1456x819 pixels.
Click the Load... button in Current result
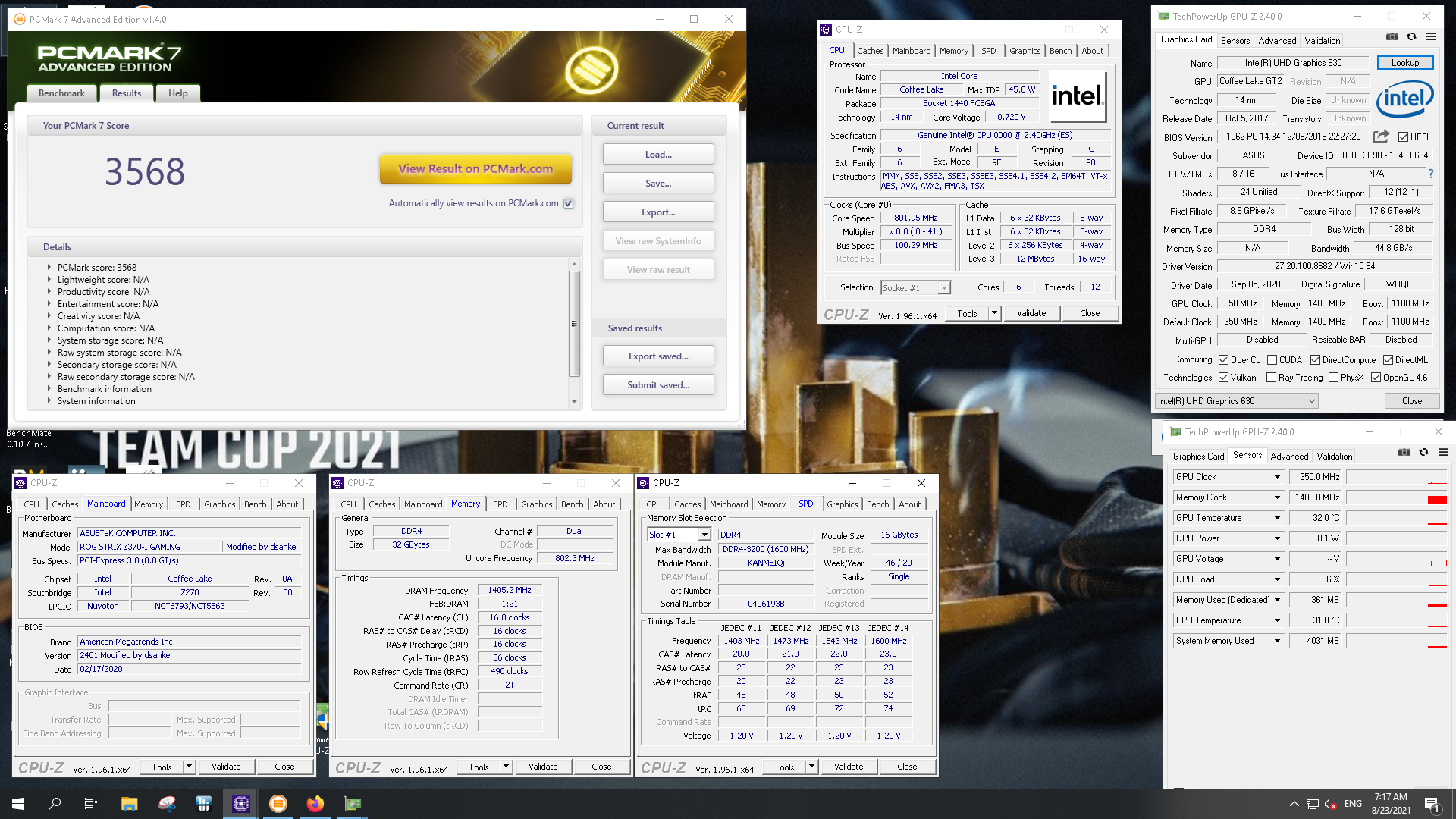pyautogui.click(x=658, y=155)
